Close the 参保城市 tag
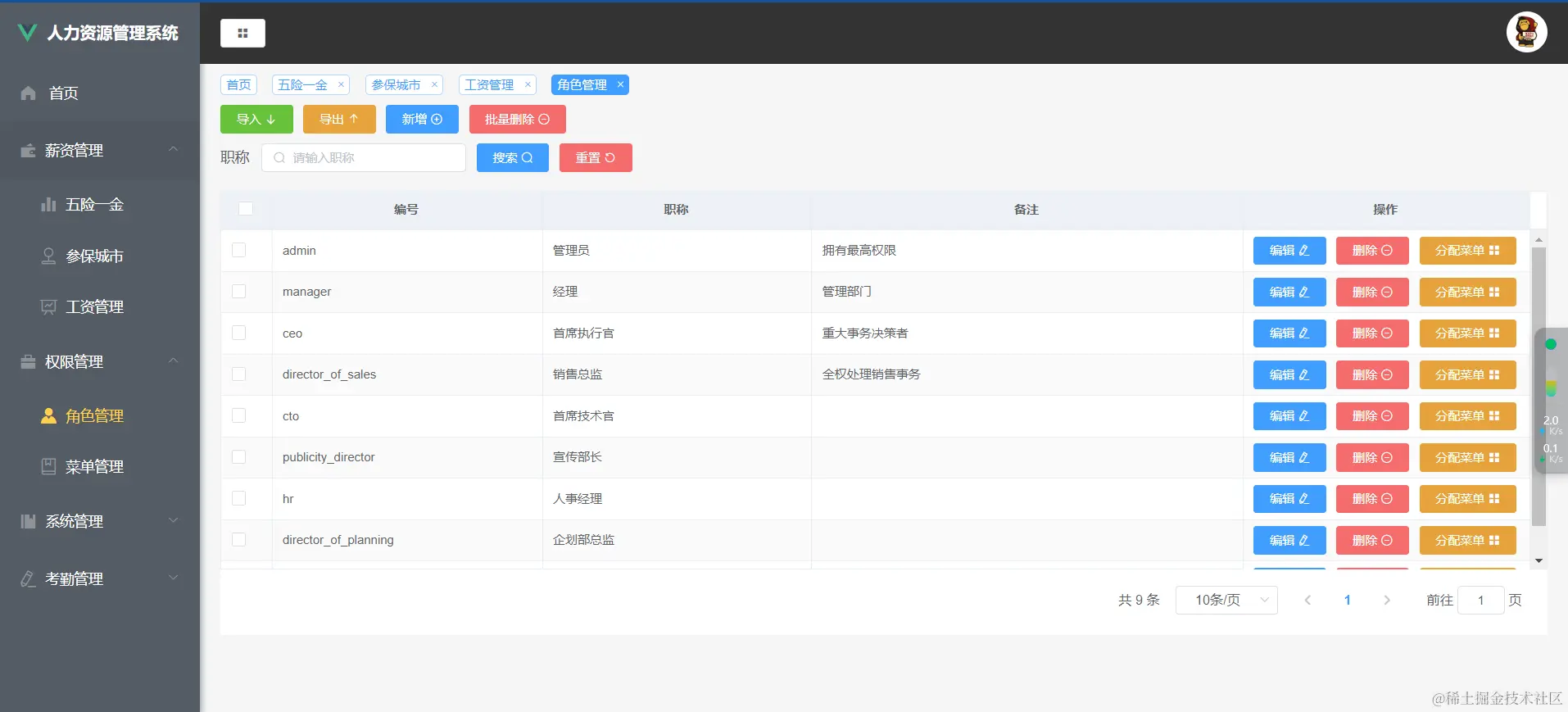Screen dimensions: 1568x712 pyautogui.click(x=434, y=84)
